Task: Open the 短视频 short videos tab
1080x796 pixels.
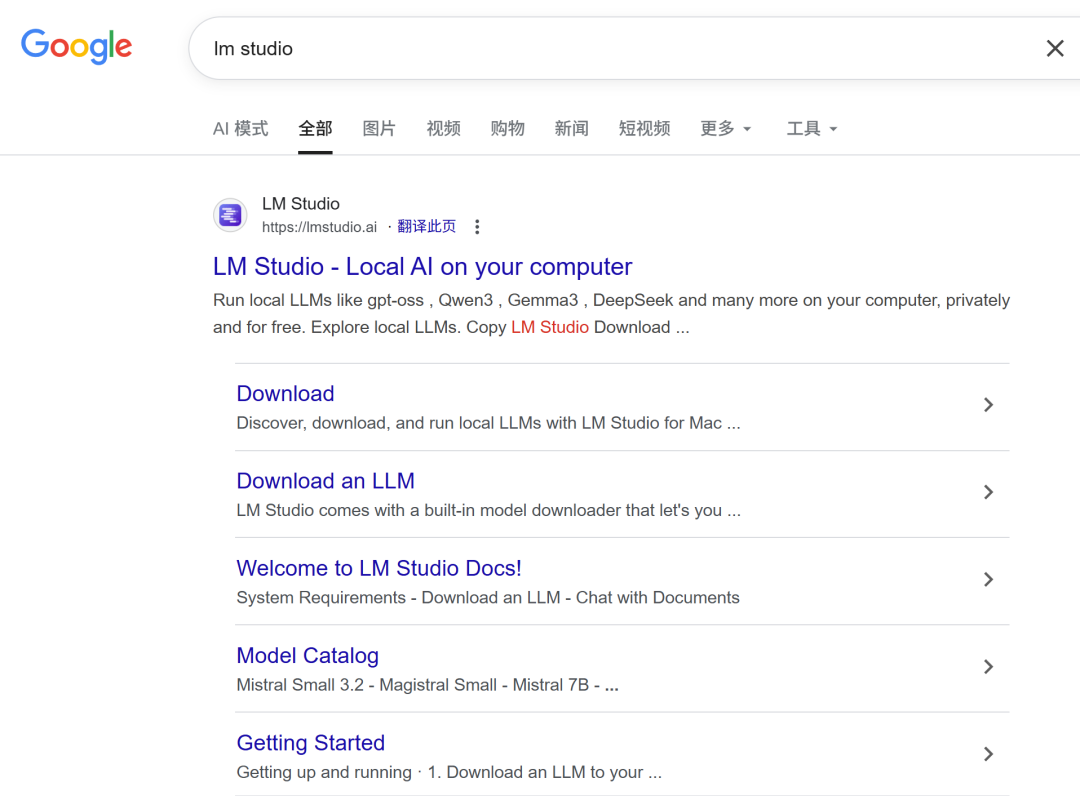Action: coord(644,129)
